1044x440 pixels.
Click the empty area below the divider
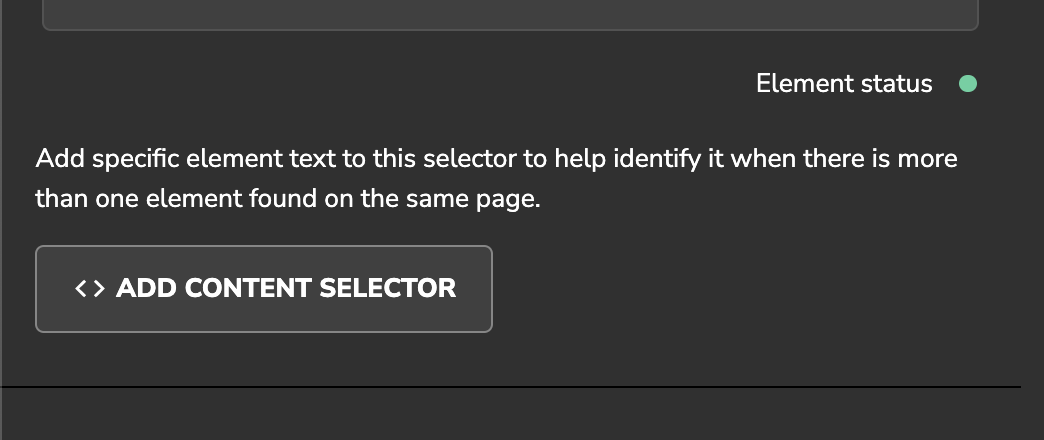point(510,415)
